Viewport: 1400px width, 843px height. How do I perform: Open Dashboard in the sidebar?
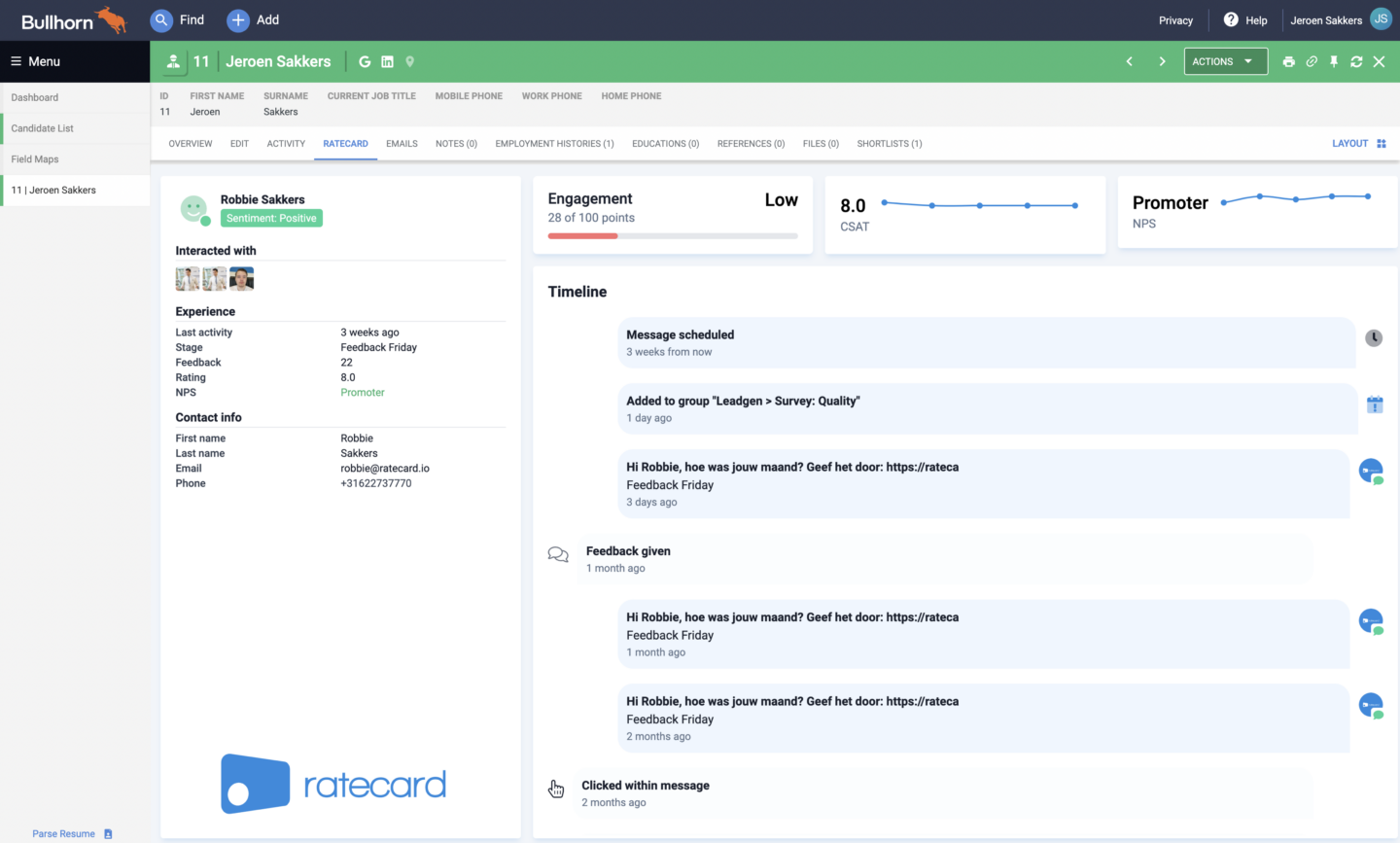[75, 97]
